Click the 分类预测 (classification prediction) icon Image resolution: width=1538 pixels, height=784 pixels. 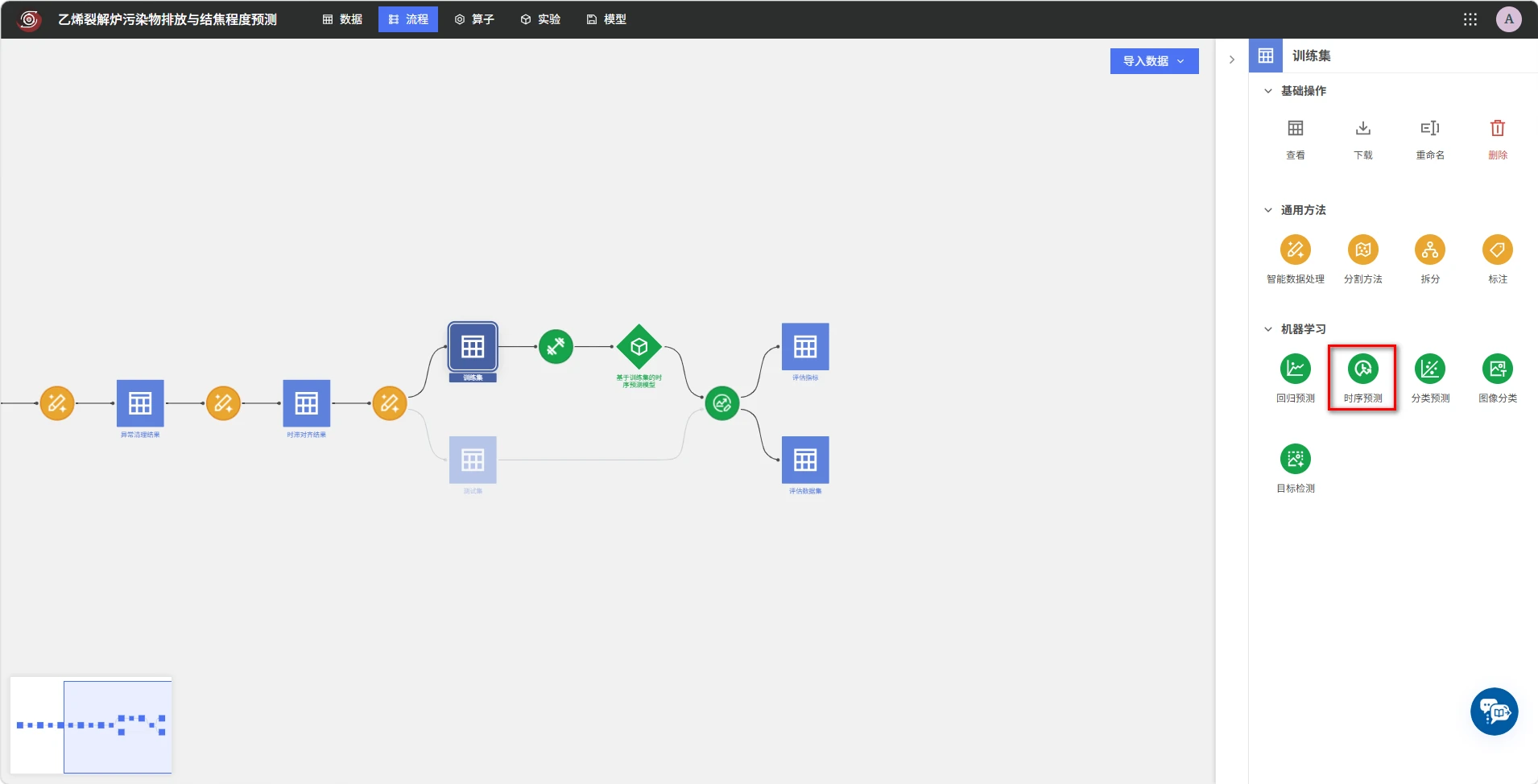point(1430,369)
